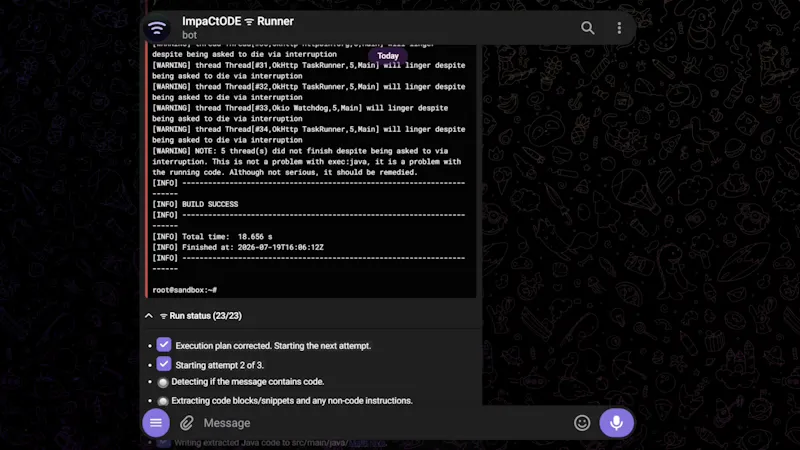
Task: Open the three-dot chat options menu
Action: point(619,28)
